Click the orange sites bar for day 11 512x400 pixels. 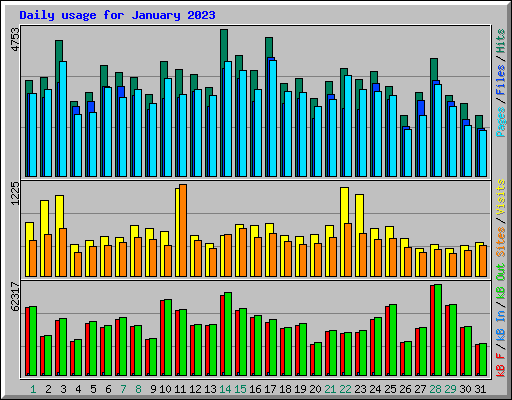tap(183, 230)
